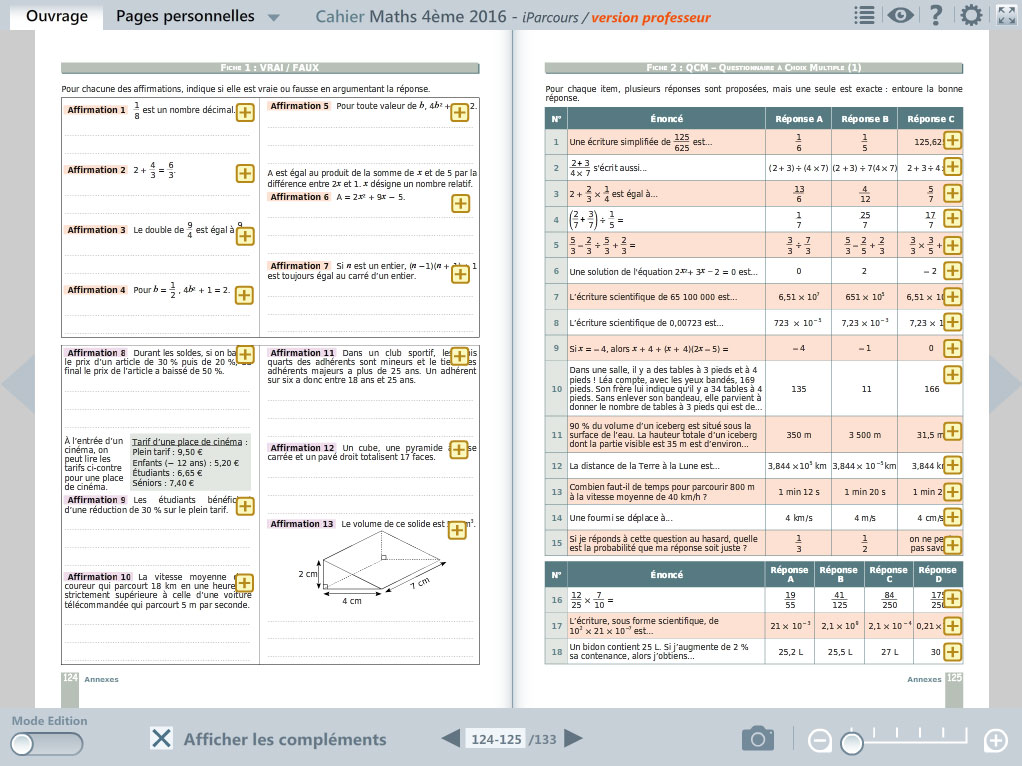1022x766 pixels.
Task: Open the plus complement for Affirmation 10
Action: [244, 583]
